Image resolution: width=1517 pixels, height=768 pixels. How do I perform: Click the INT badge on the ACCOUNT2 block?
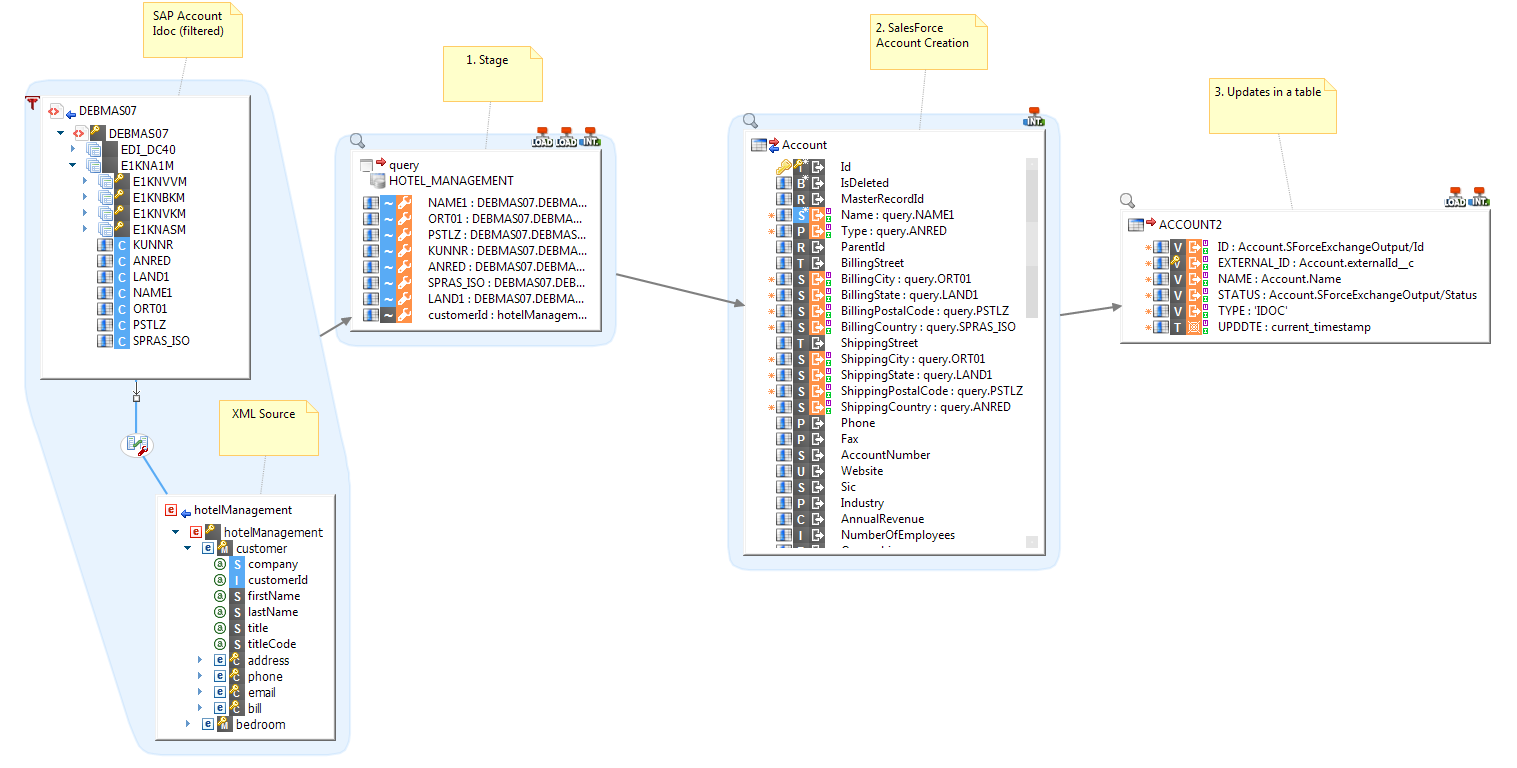(1479, 197)
